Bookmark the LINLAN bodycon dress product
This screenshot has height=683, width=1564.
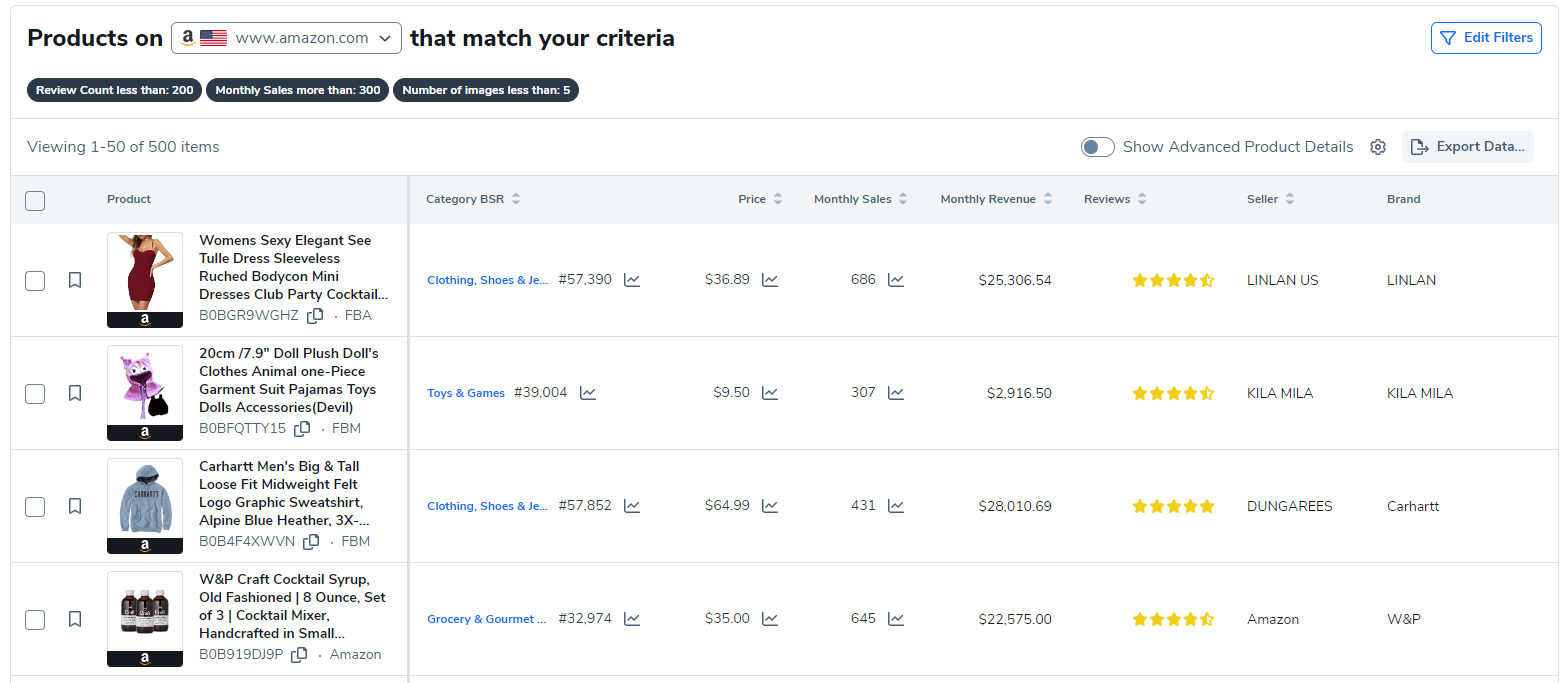pyautogui.click(x=75, y=280)
